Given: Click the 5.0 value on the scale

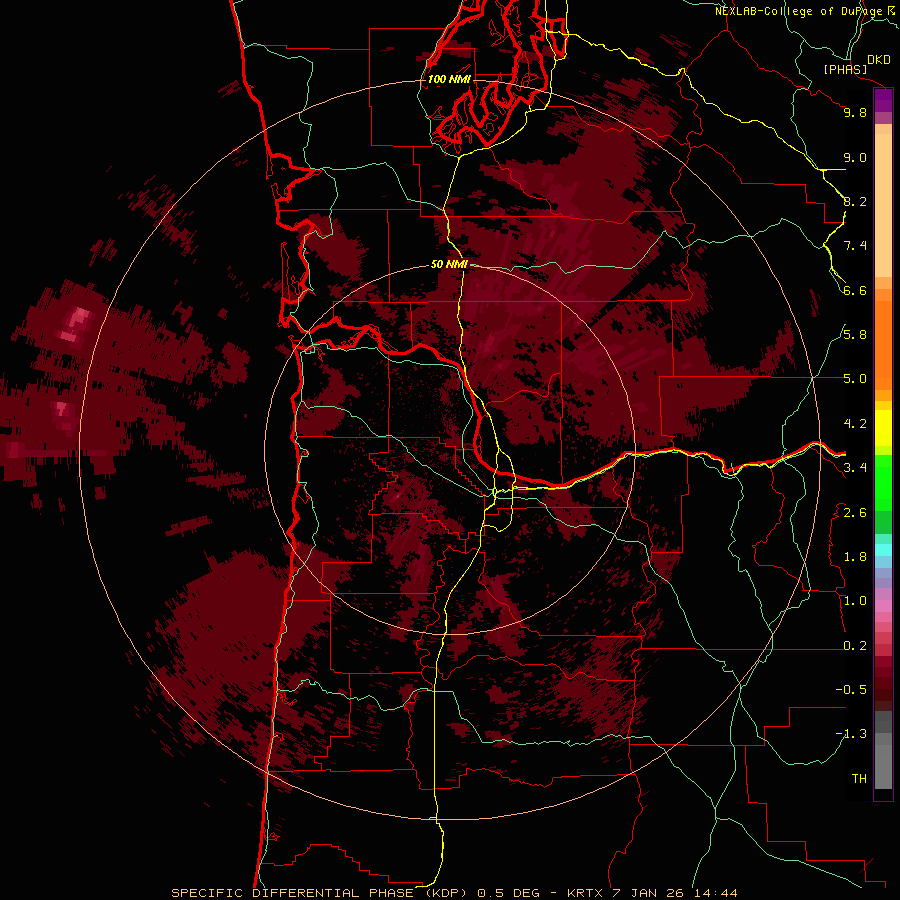Looking at the screenshot, I should pyautogui.click(x=855, y=379).
